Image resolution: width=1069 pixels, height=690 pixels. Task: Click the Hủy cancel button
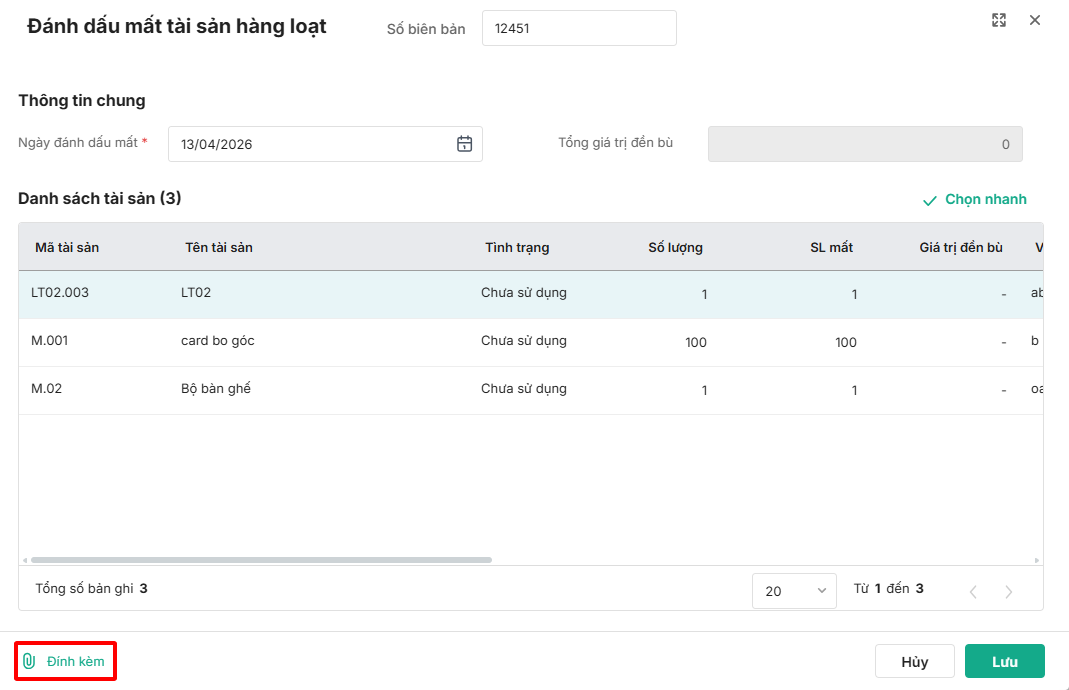914,662
